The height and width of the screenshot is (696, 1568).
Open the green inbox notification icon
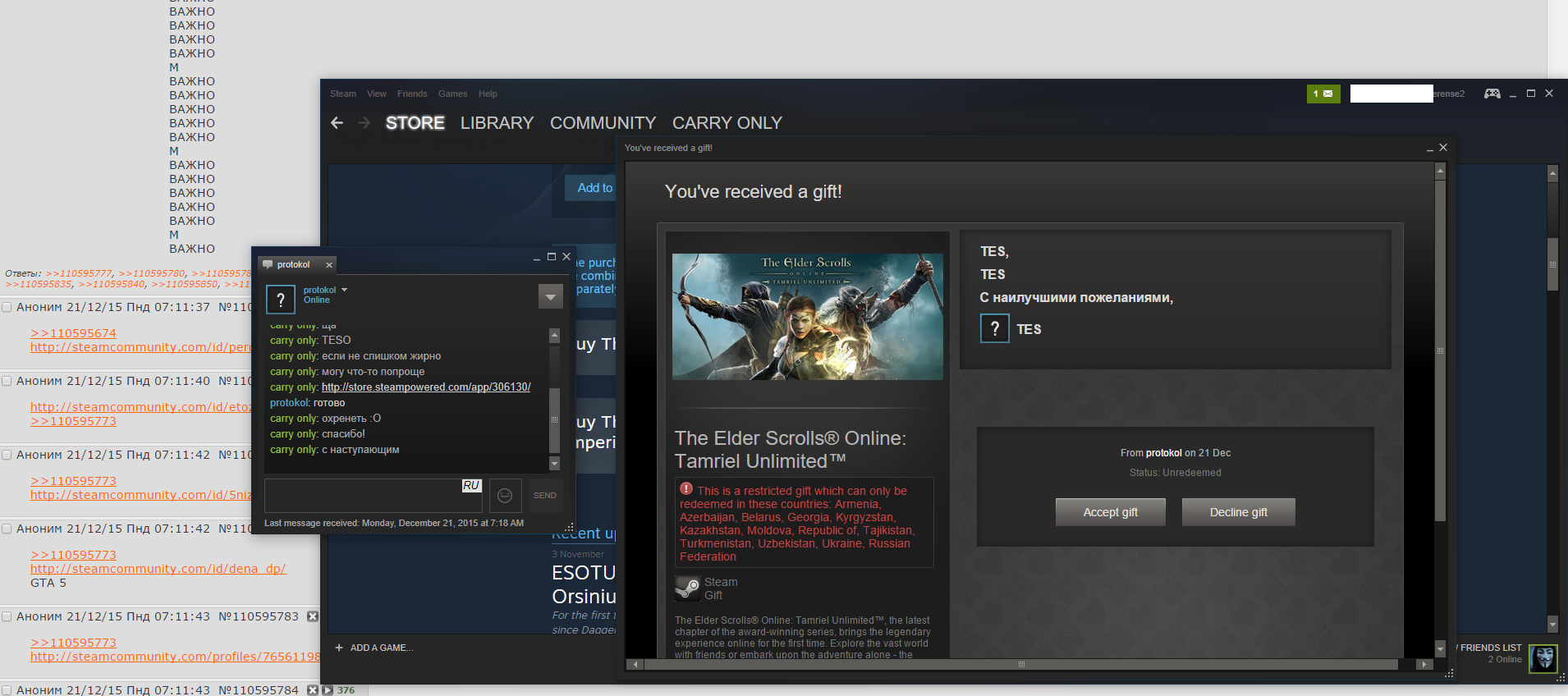coord(1323,94)
